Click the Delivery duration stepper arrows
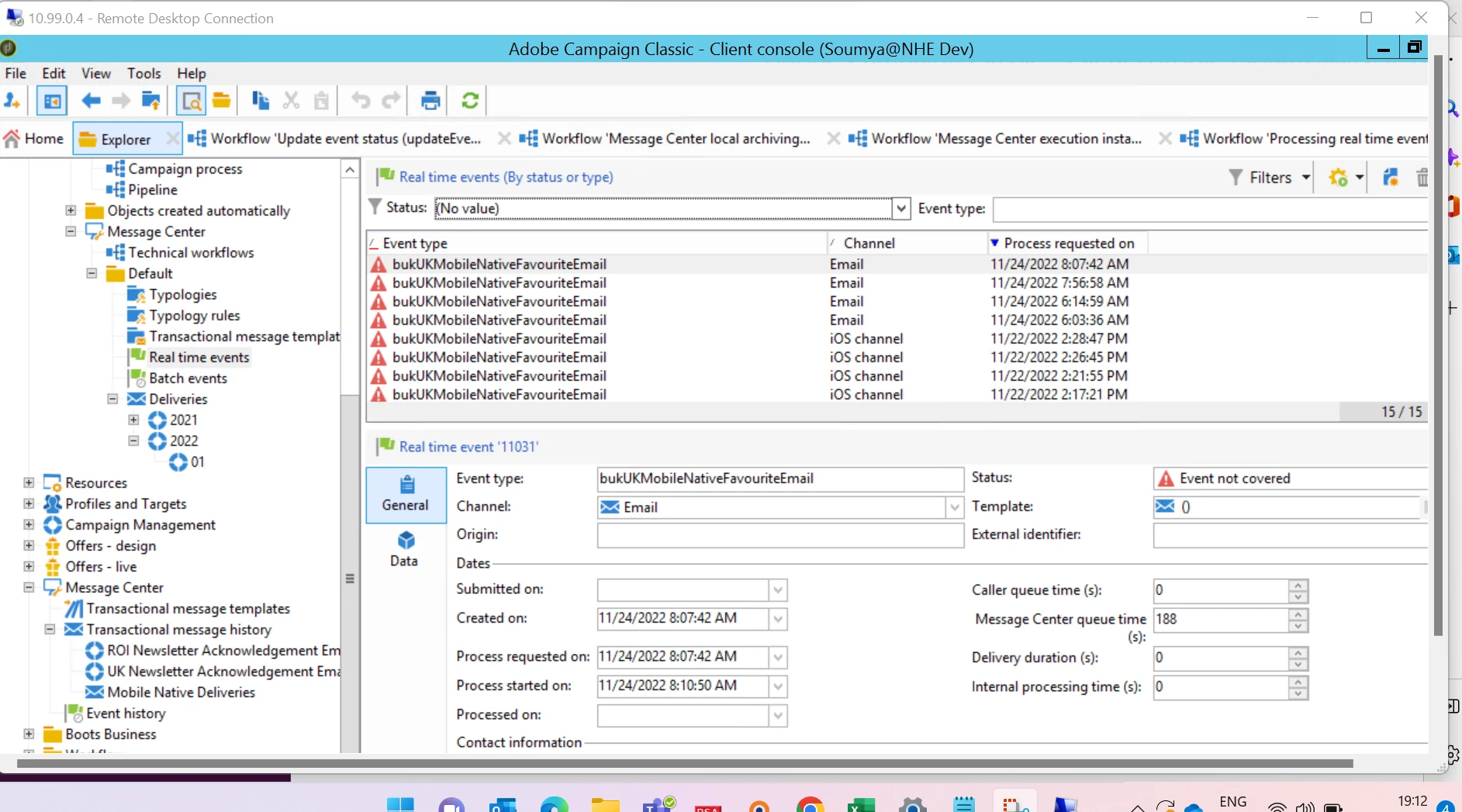The width and height of the screenshot is (1462, 812). [x=1298, y=658]
